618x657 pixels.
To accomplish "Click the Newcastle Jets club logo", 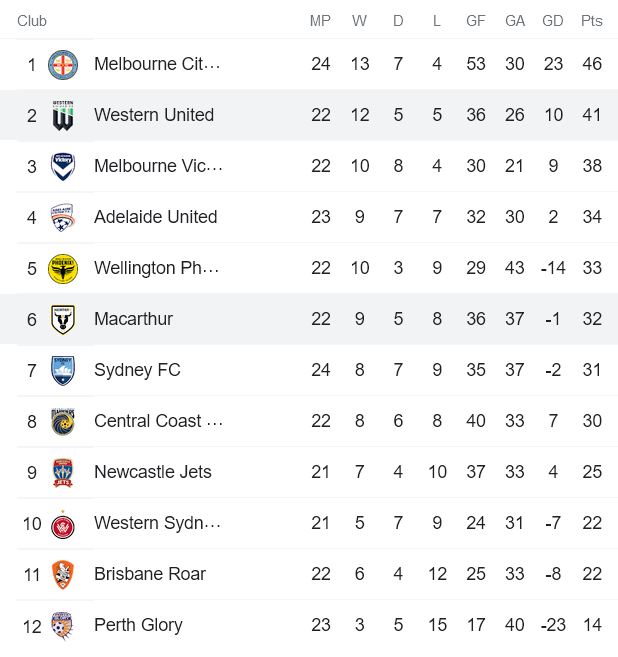I will click(x=64, y=472).
